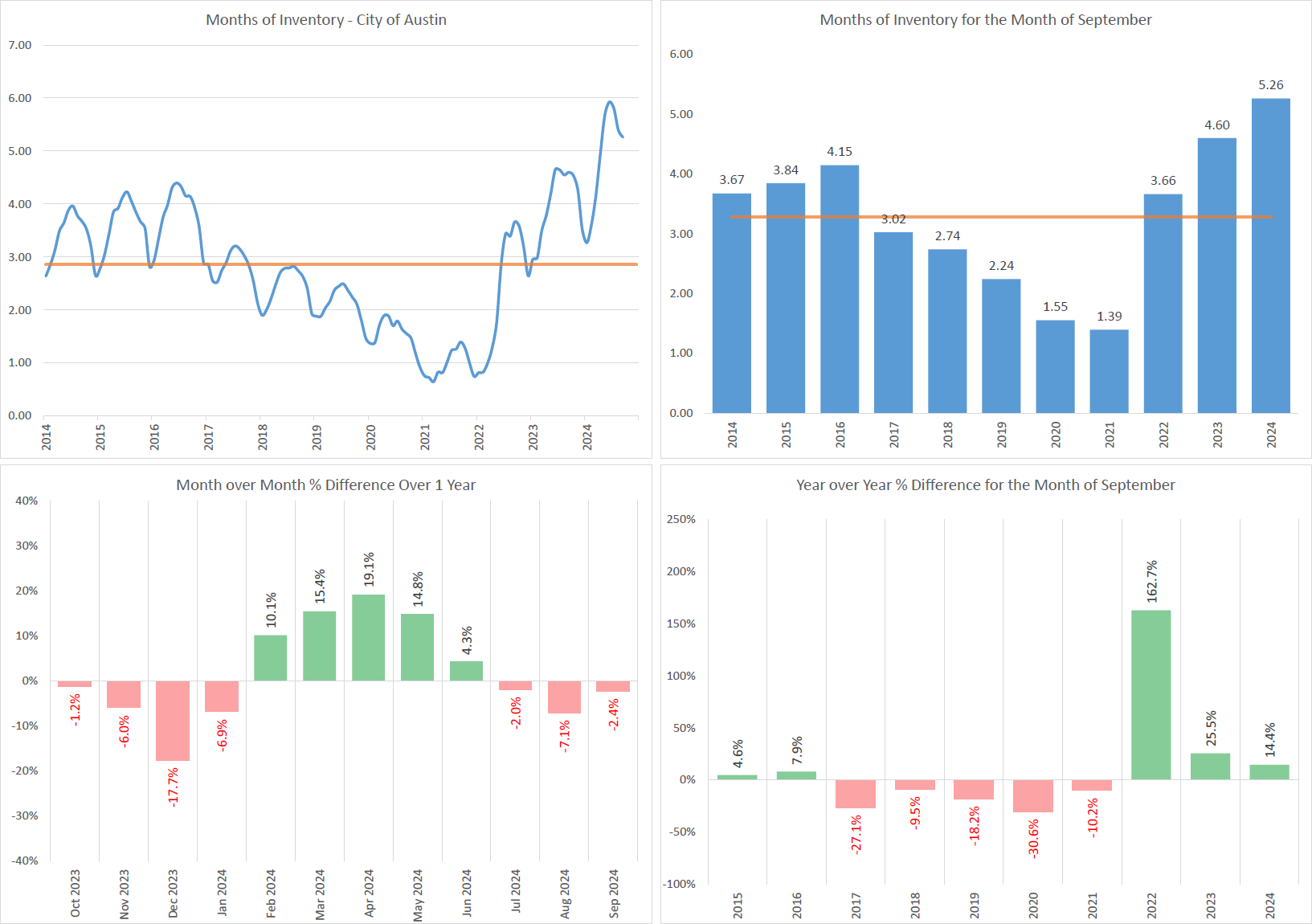Viewport: 1312px width, 924px height.
Task: Select the 2016 September bar labeled 4.15
Action: tap(839, 289)
